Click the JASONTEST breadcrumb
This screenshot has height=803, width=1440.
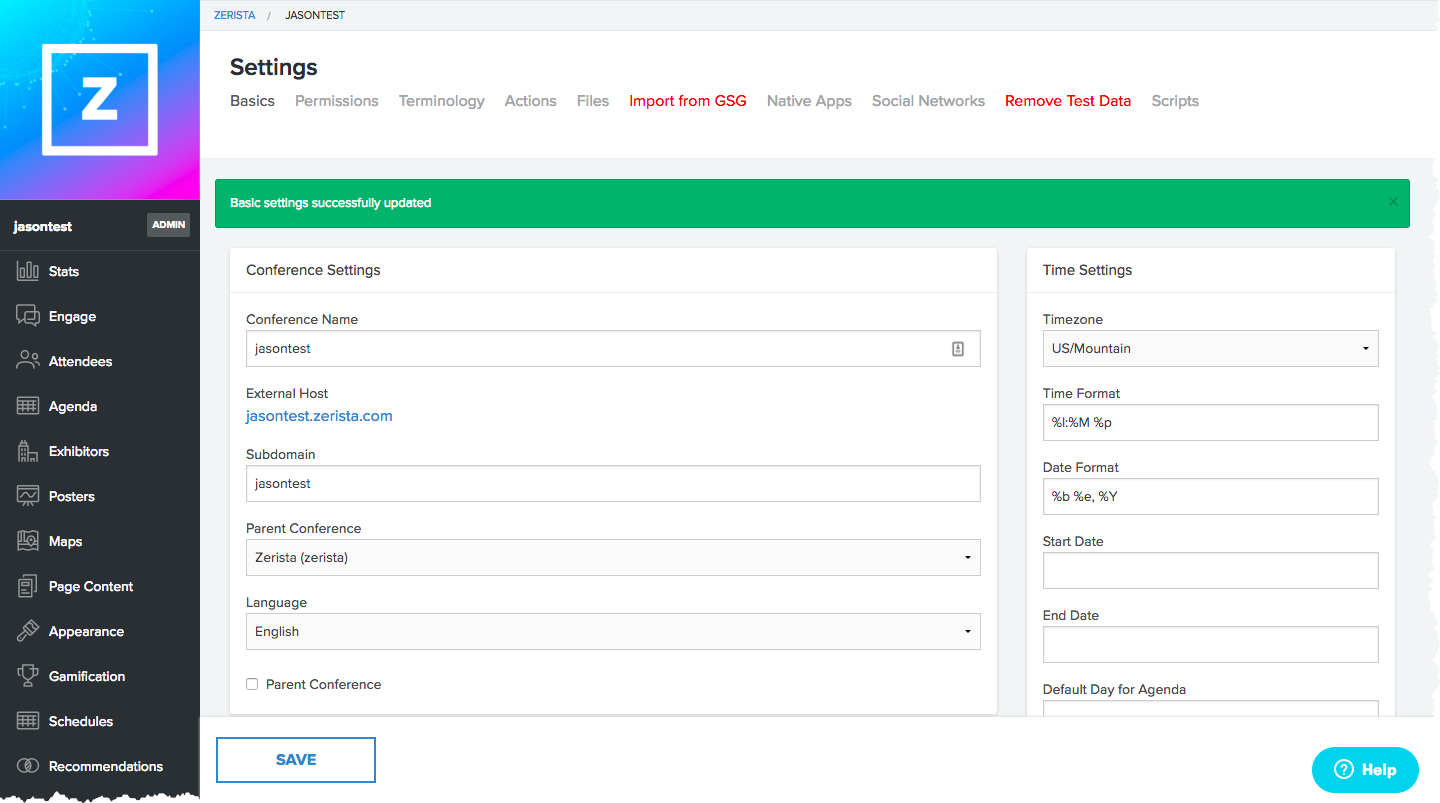click(315, 15)
